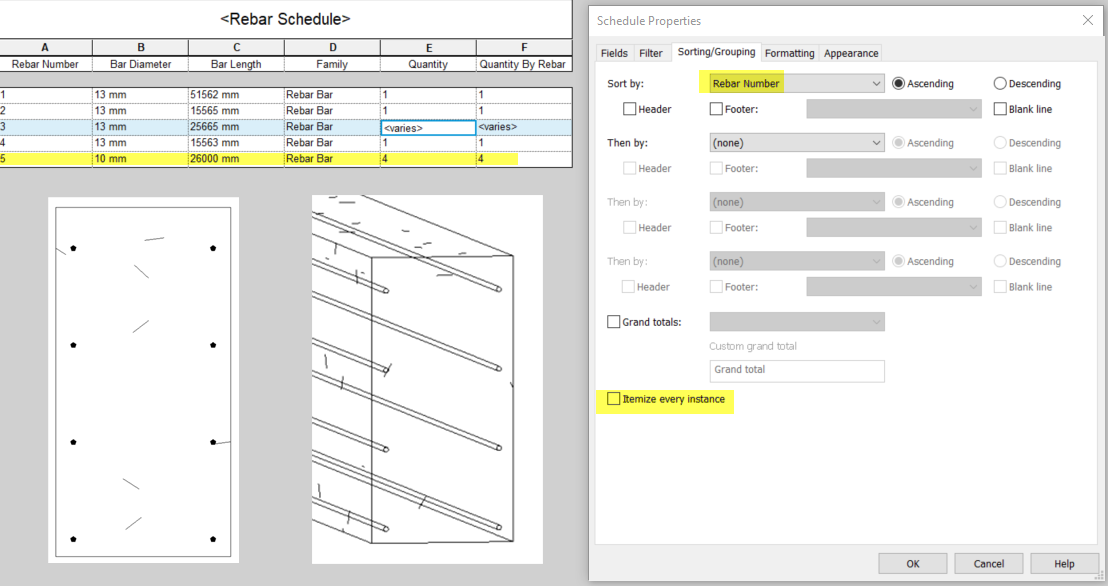Image resolution: width=1108 pixels, height=586 pixels.
Task: Click the Custom grand total text field
Action: tap(796, 371)
